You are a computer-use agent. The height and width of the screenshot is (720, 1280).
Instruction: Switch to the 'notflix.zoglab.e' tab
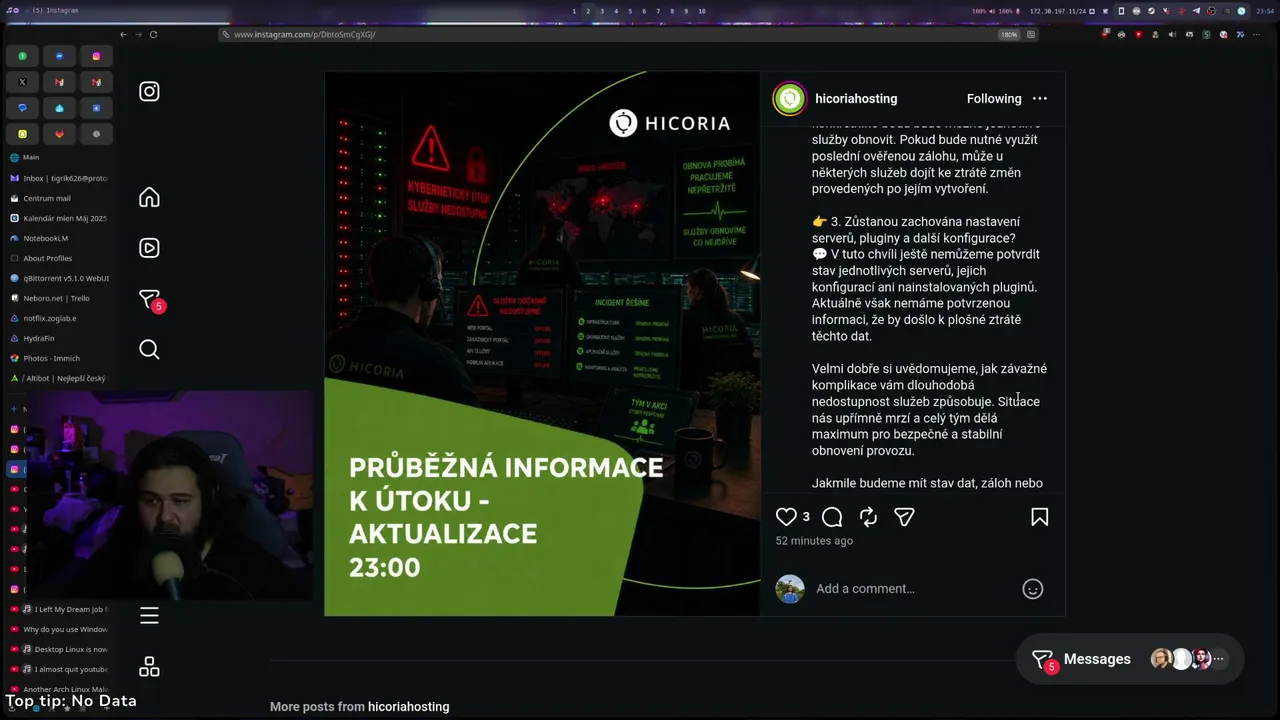point(59,318)
